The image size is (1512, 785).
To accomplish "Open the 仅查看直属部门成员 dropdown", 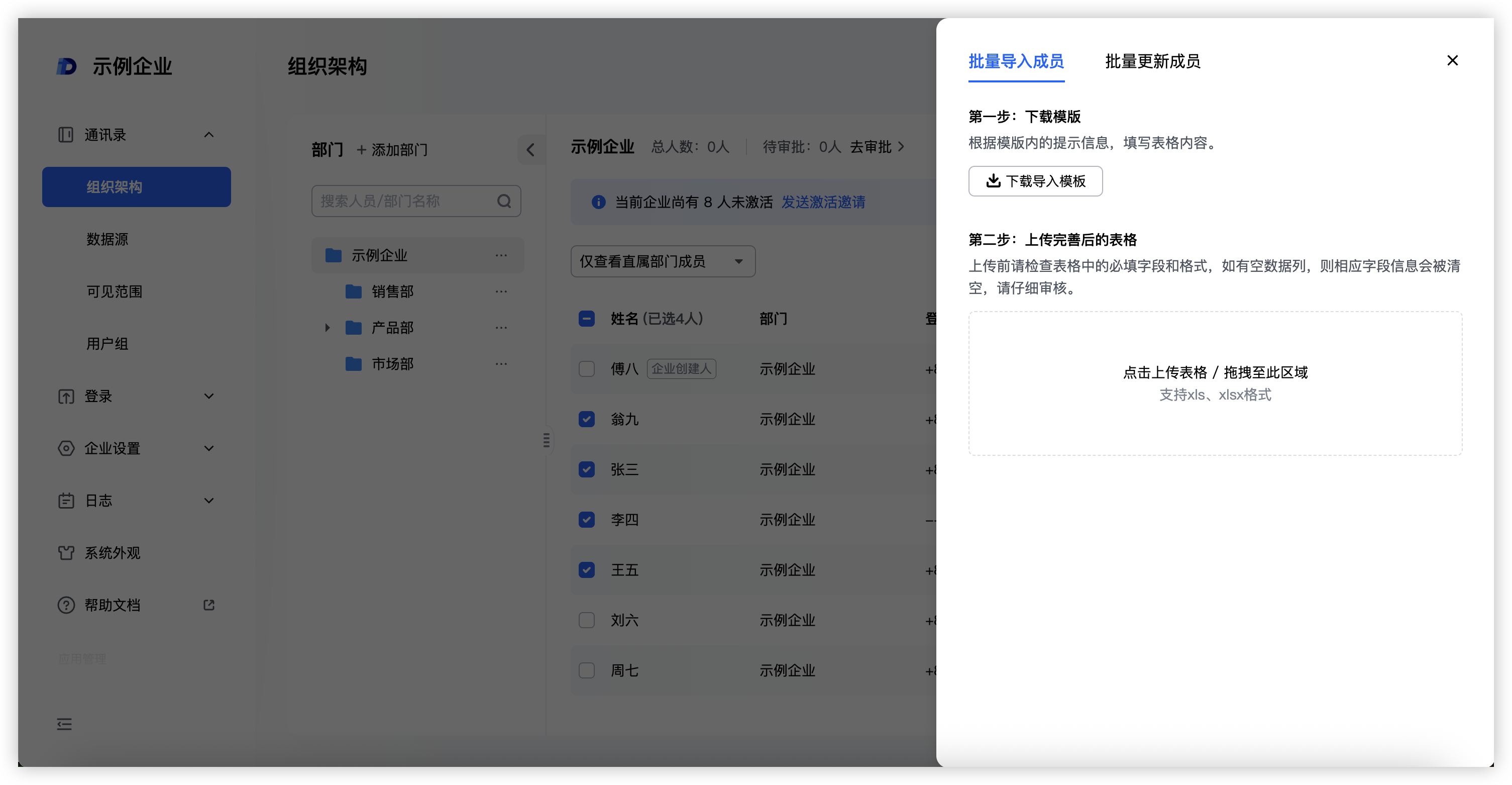I will click(662, 261).
